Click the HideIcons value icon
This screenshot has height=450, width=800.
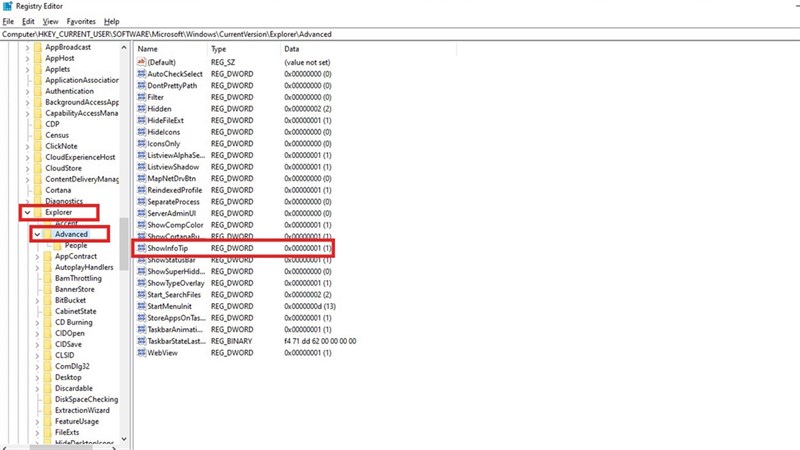[141, 132]
